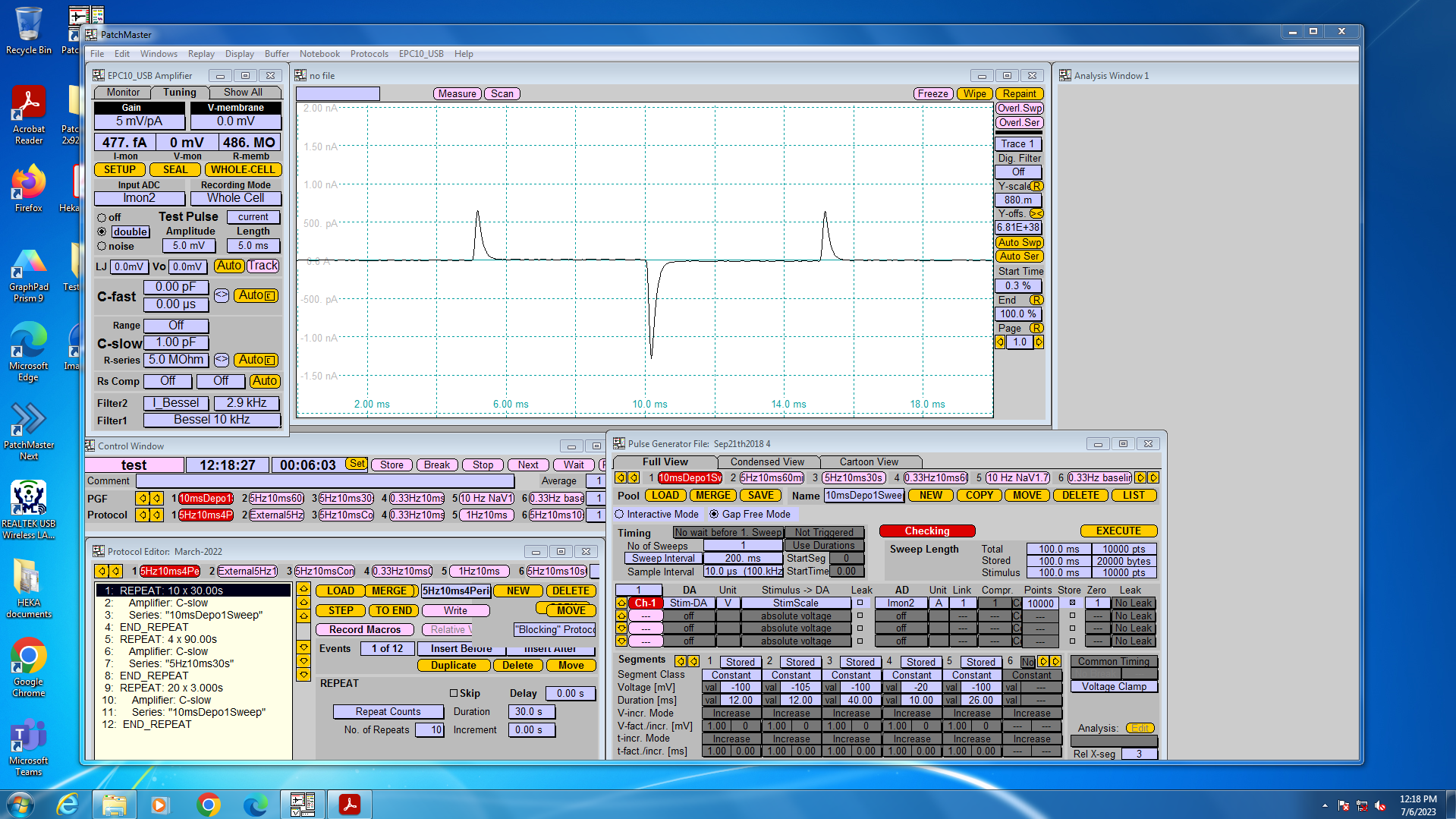1456x819 pixels.
Task: Switch to Condensed View tab
Action: pyautogui.click(x=767, y=461)
